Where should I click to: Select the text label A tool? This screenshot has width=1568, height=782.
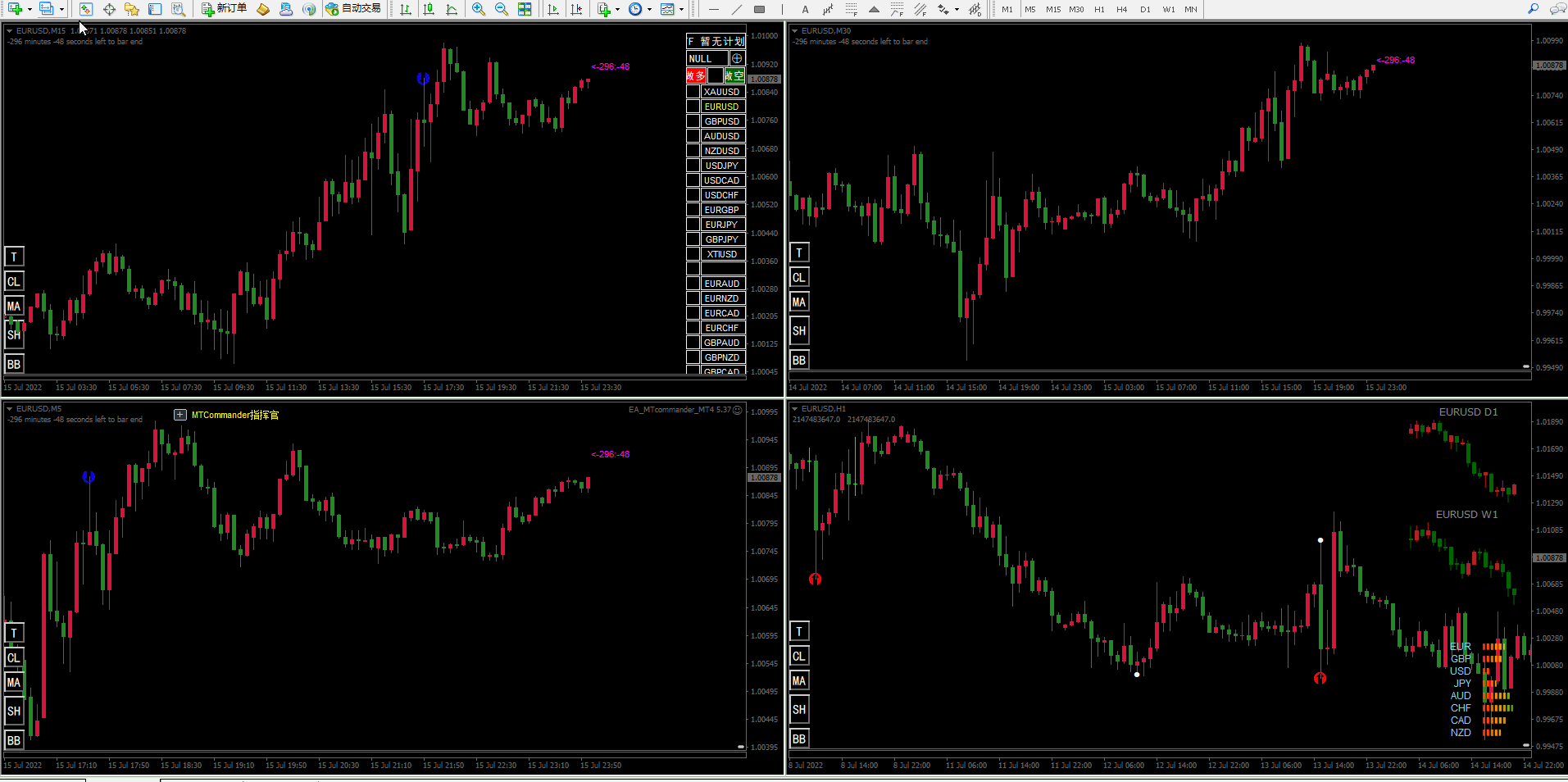click(x=805, y=9)
